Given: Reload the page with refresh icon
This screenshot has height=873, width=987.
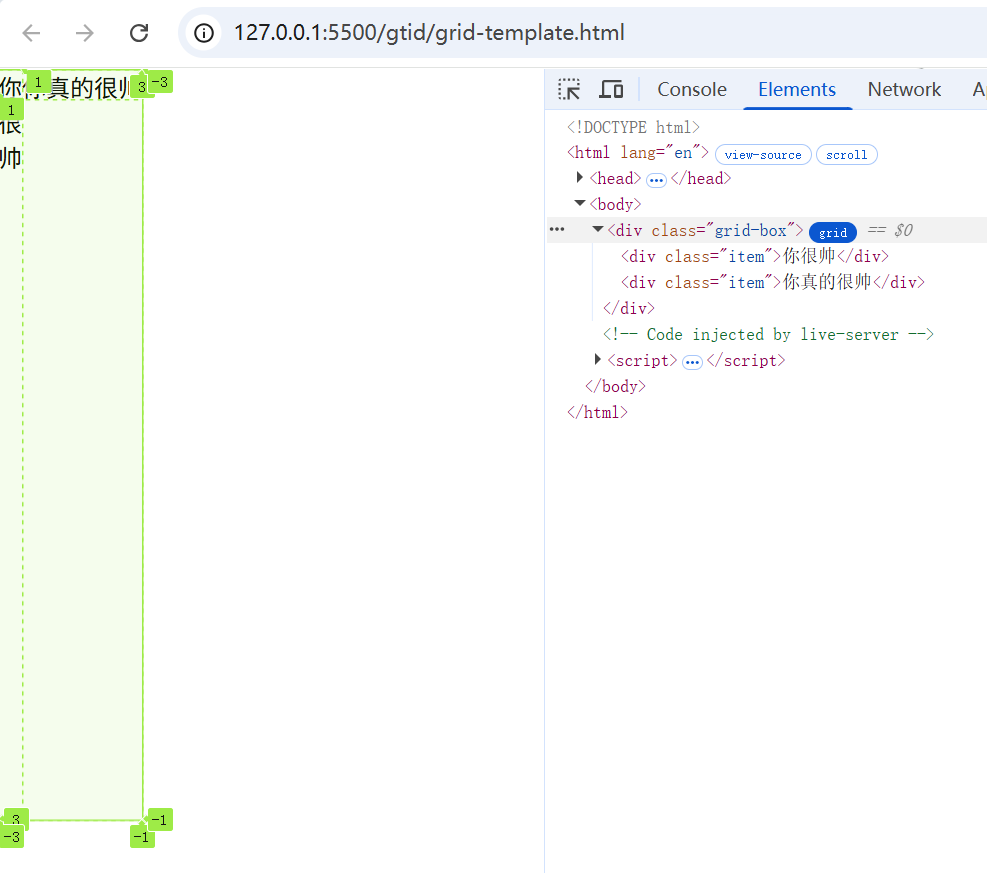Looking at the screenshot, I should pos(138,33).
